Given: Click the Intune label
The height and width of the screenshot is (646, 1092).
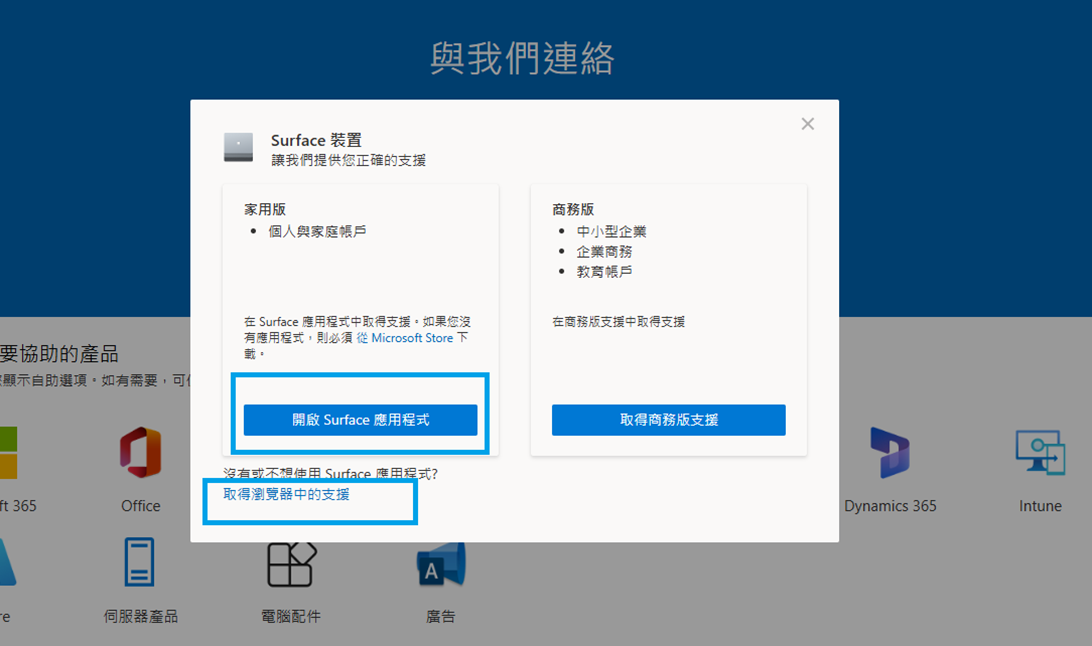Looking at the screenshot, I should [x=1040, y=506].
